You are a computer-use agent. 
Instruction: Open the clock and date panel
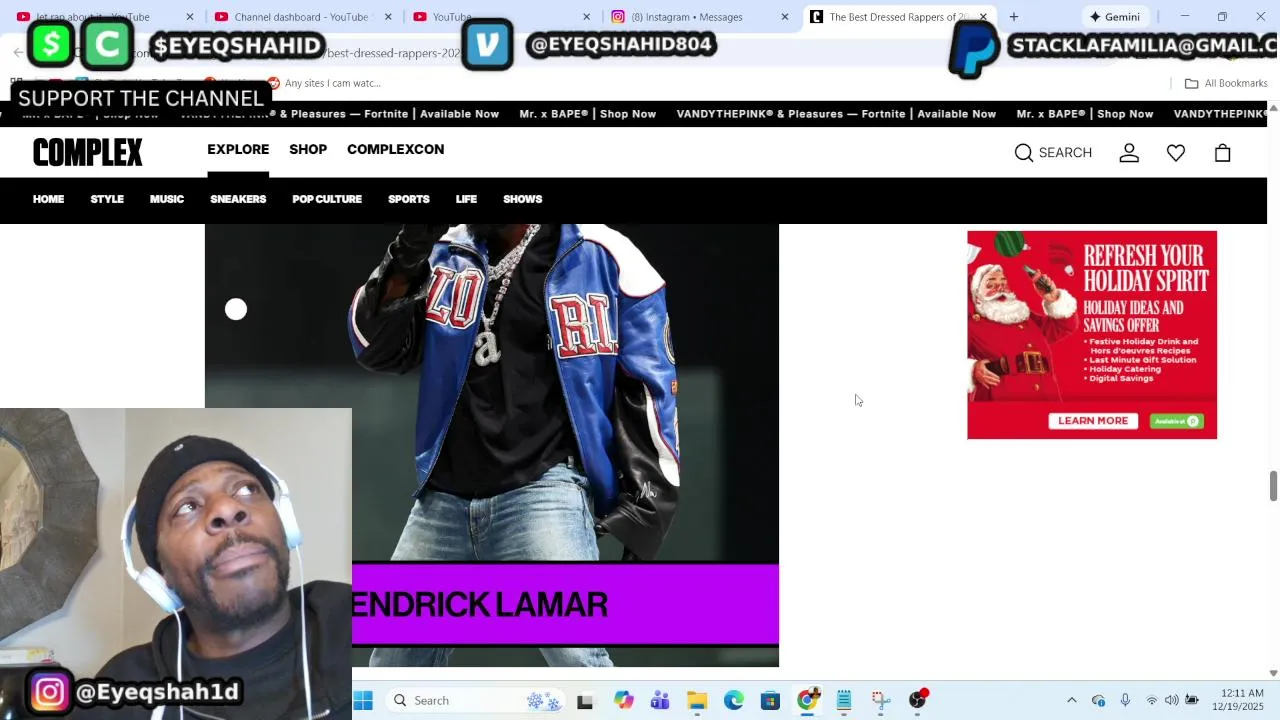tap(1238, 700)
